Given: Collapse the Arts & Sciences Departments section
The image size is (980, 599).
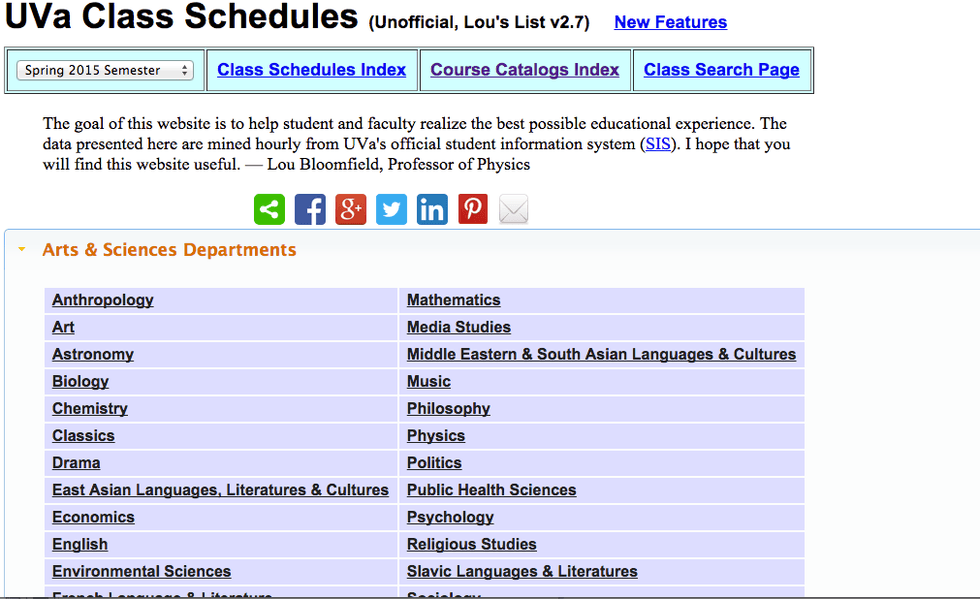Looking at the screenshot, I should (x=22, y=249).
